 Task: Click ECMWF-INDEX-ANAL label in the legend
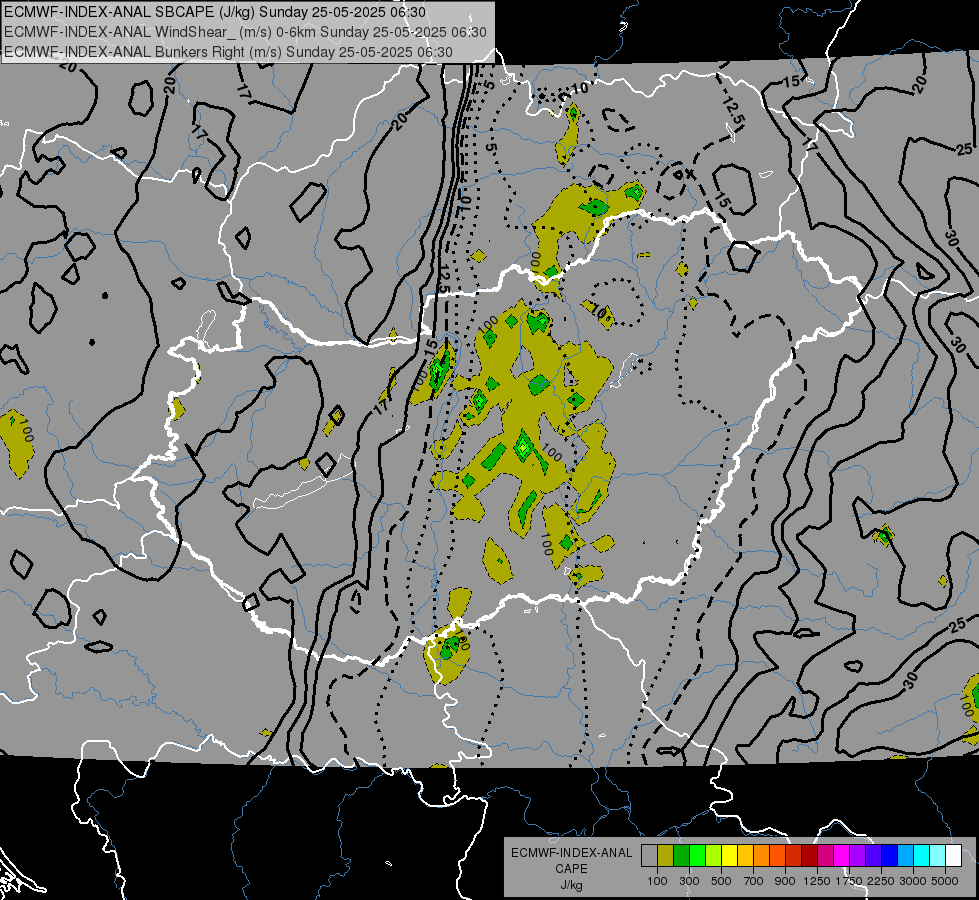(571, 853)
